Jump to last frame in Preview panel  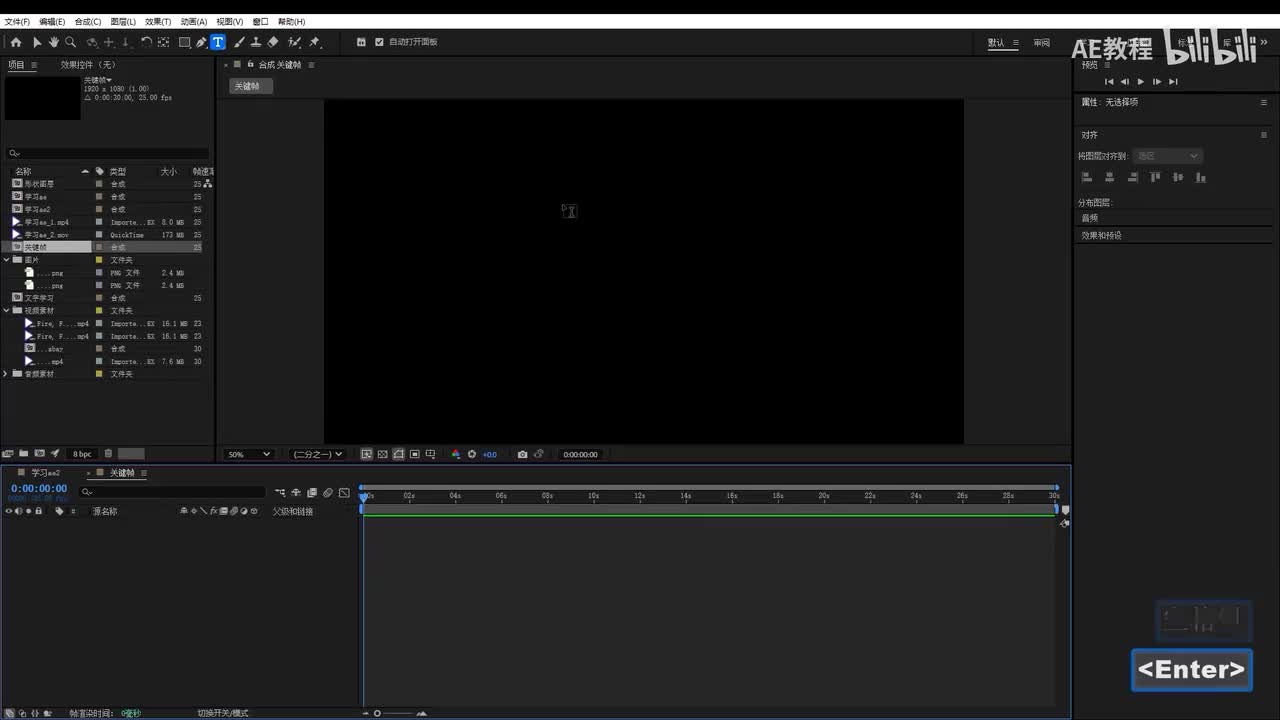click(x=1173, y=82)
